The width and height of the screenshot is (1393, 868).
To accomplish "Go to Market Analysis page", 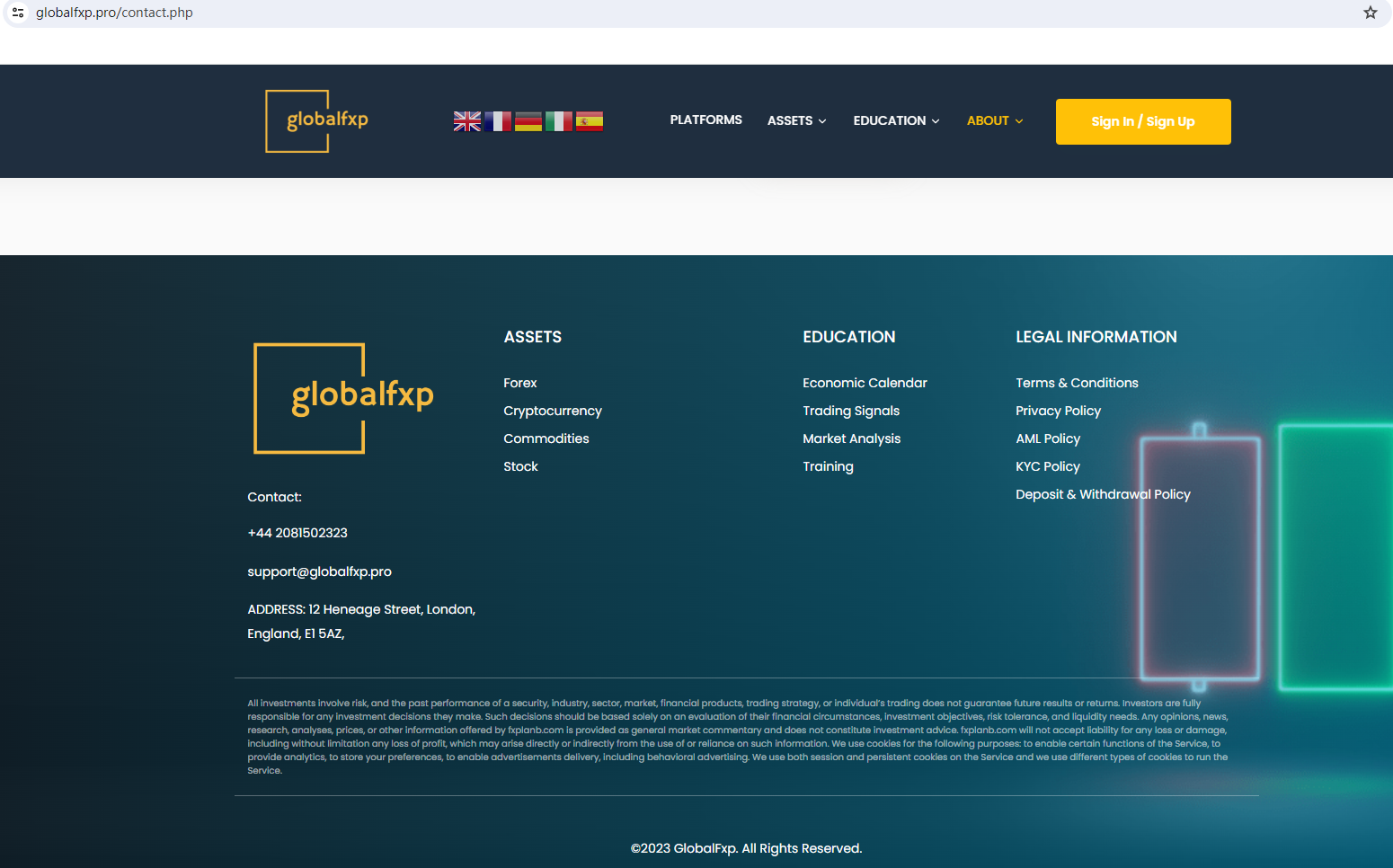I will point(852,438).
